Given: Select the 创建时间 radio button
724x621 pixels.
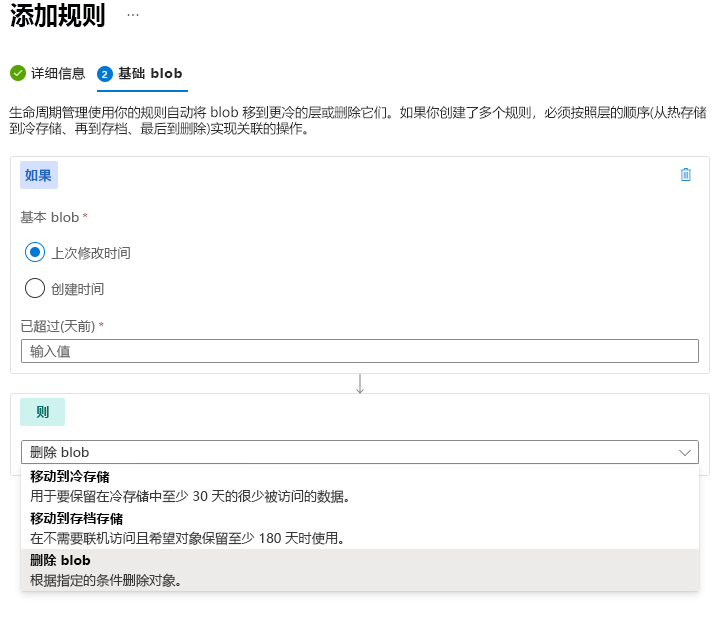Looking at the screenshot, I should pos(35,288).
